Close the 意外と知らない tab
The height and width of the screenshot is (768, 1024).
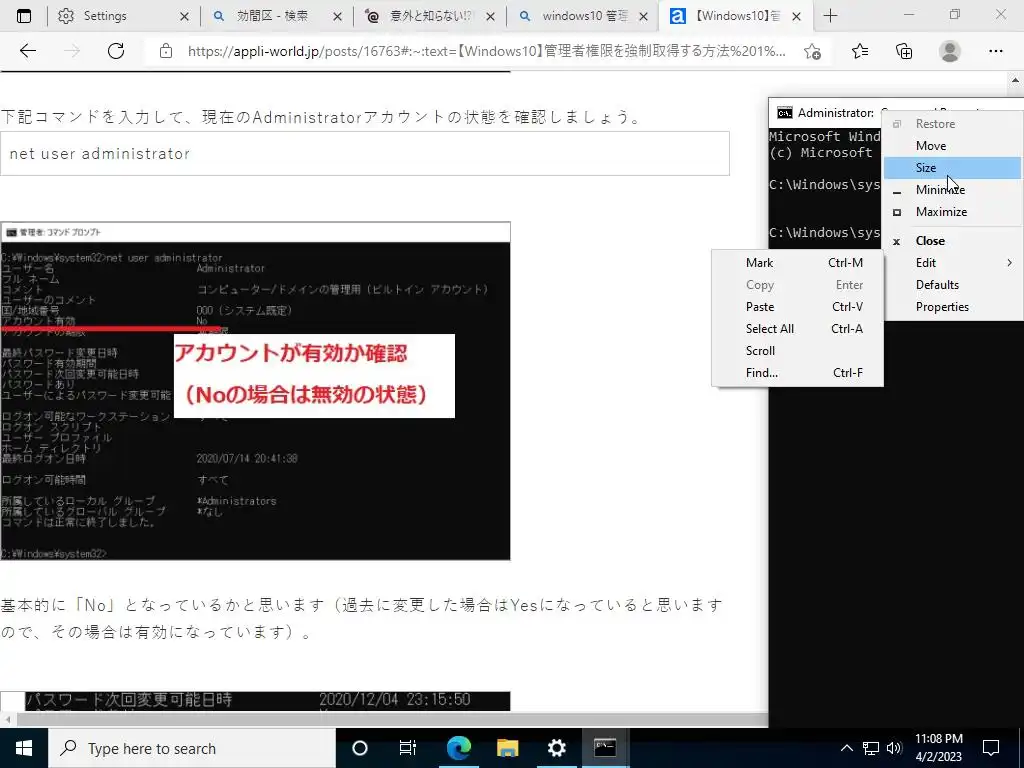490,16
